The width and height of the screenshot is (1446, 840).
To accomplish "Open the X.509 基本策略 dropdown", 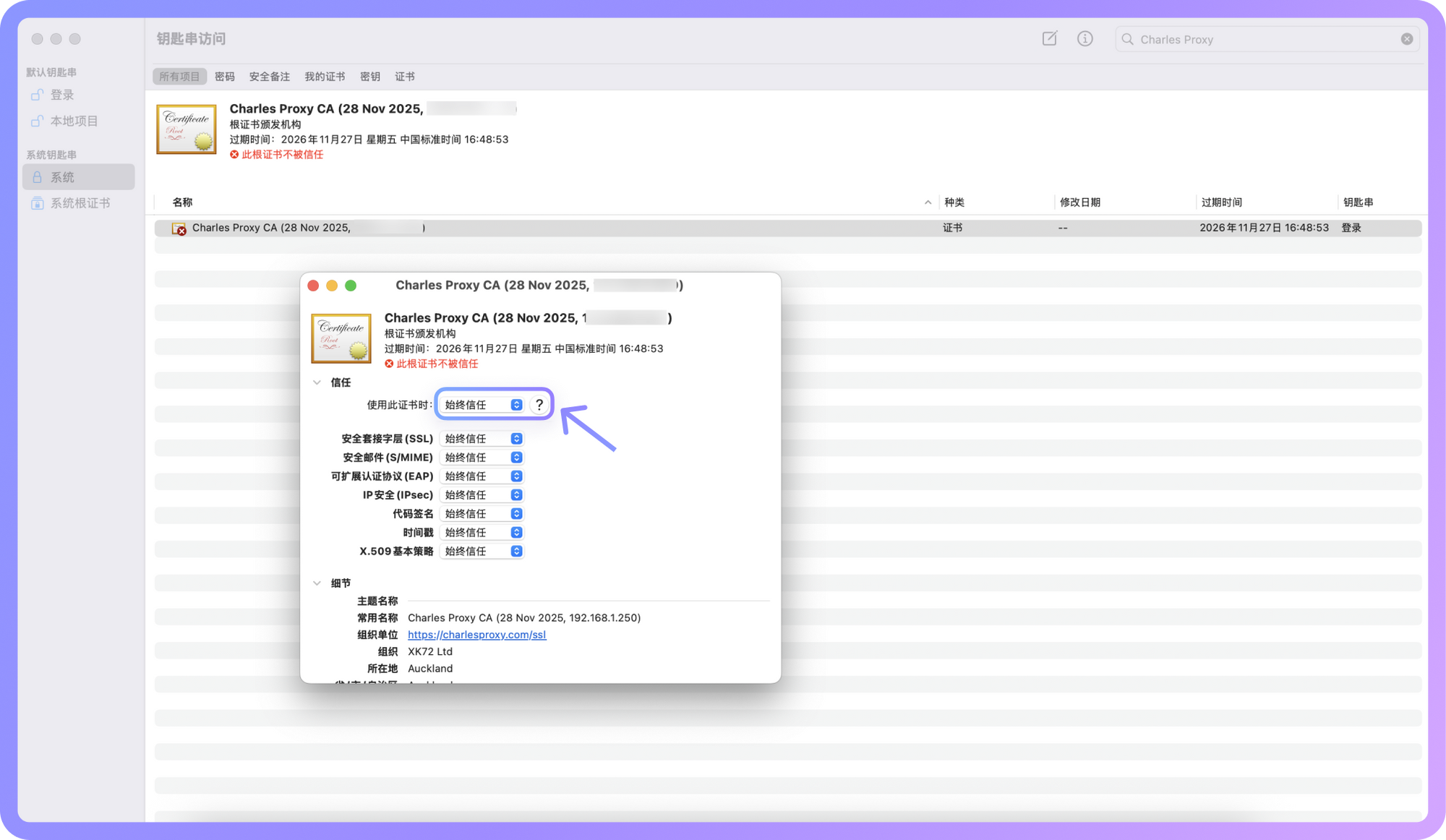I will (482, 551).
